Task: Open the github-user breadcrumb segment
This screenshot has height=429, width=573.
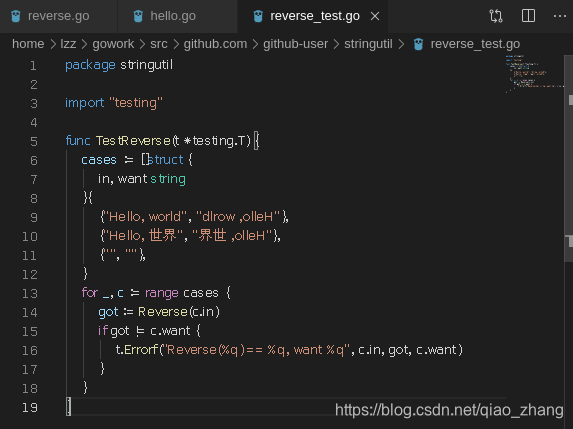Action: click(295, 44)
